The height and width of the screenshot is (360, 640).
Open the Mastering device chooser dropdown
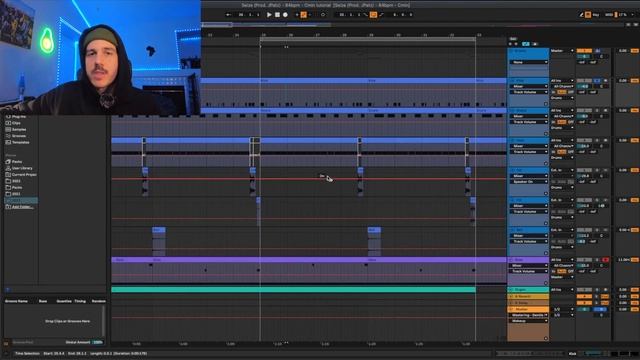coord(529,315)
